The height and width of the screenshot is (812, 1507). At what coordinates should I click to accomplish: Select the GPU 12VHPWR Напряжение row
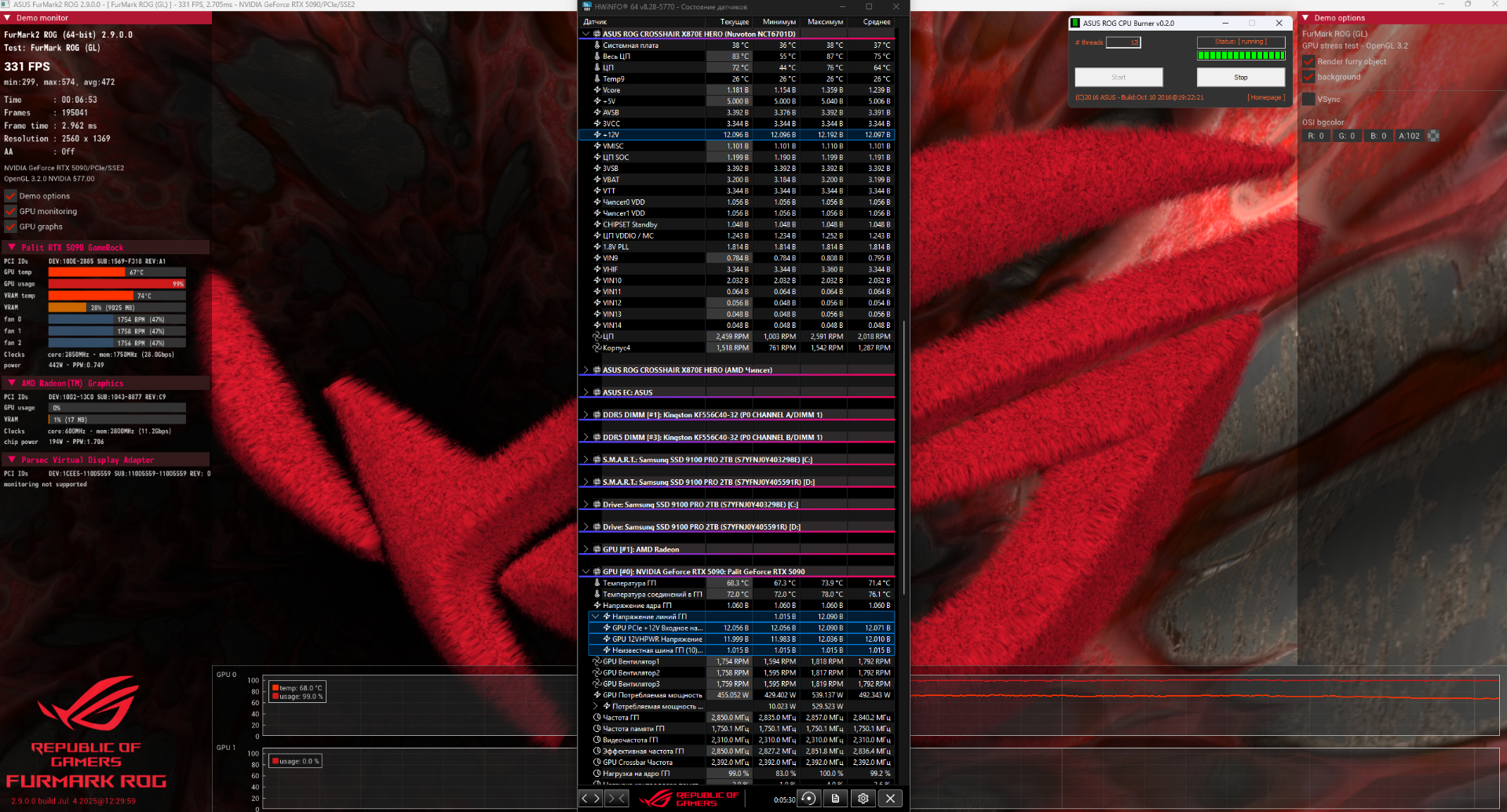click(740, 639)
